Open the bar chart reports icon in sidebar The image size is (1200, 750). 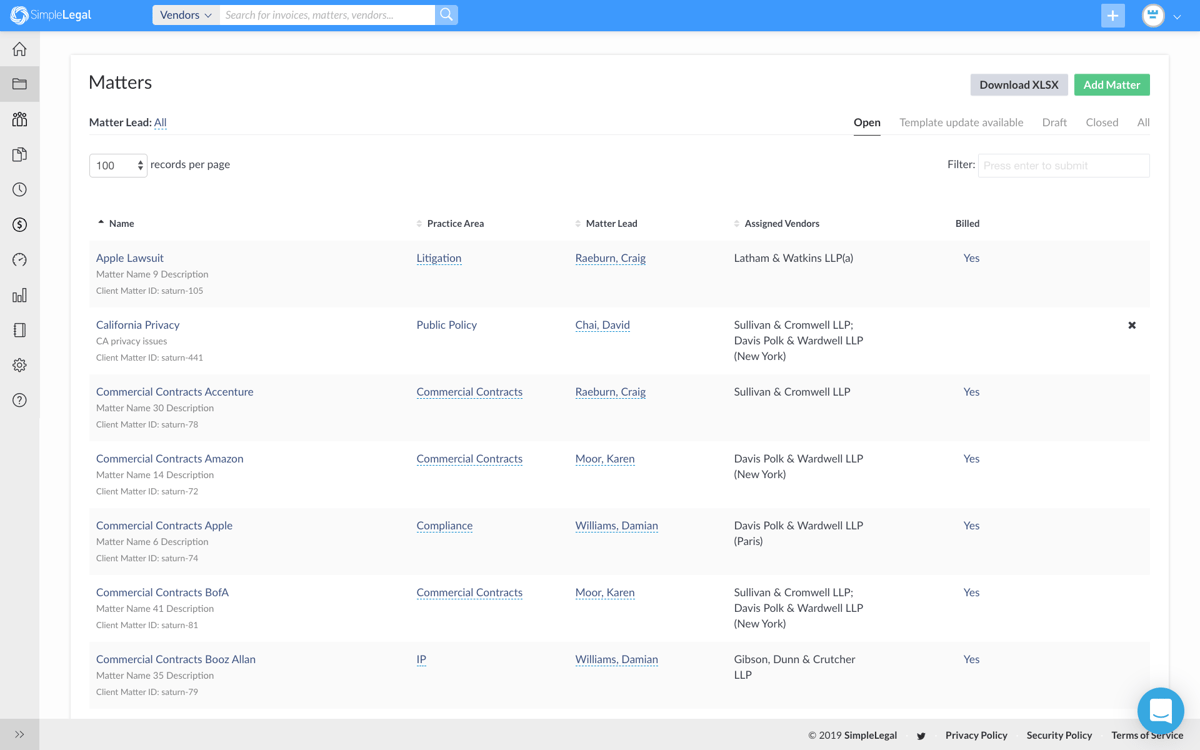19,295
